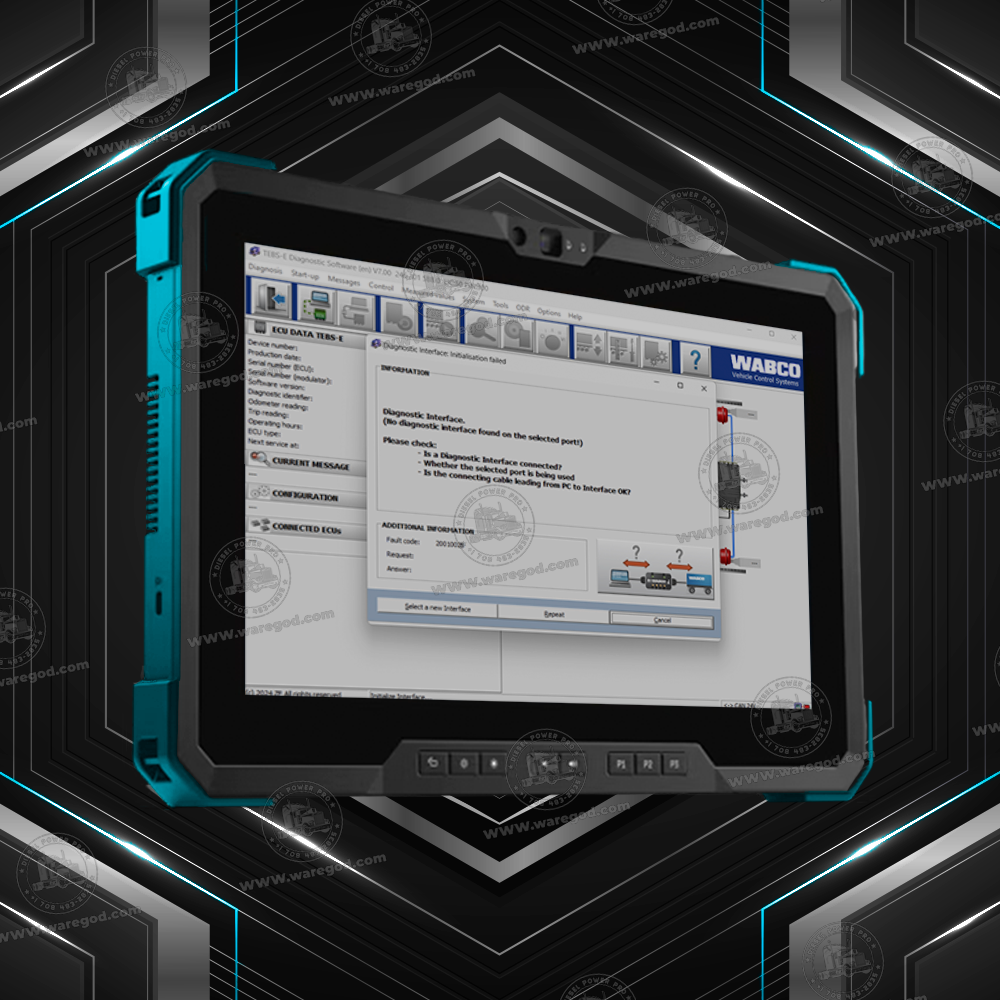Screen dimensions: 1000x1000
Task: Open the Messages menu
Action: coord(344,281)
